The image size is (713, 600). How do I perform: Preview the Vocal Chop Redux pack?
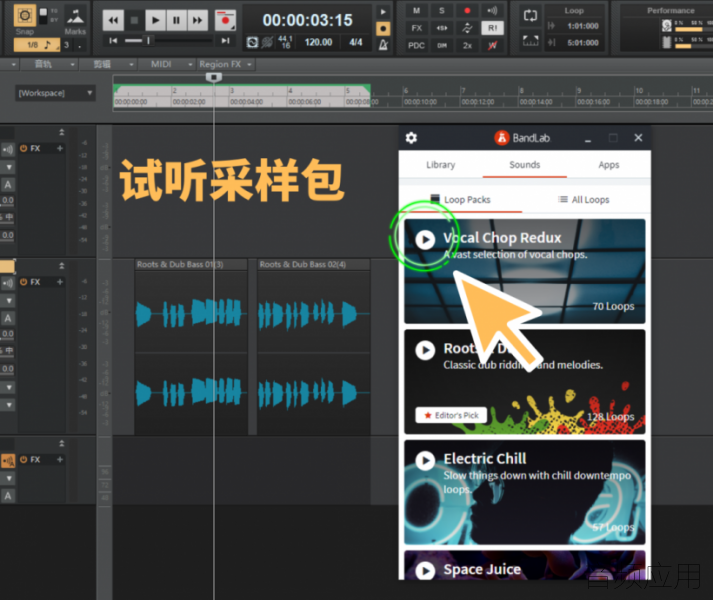point(425,239)
